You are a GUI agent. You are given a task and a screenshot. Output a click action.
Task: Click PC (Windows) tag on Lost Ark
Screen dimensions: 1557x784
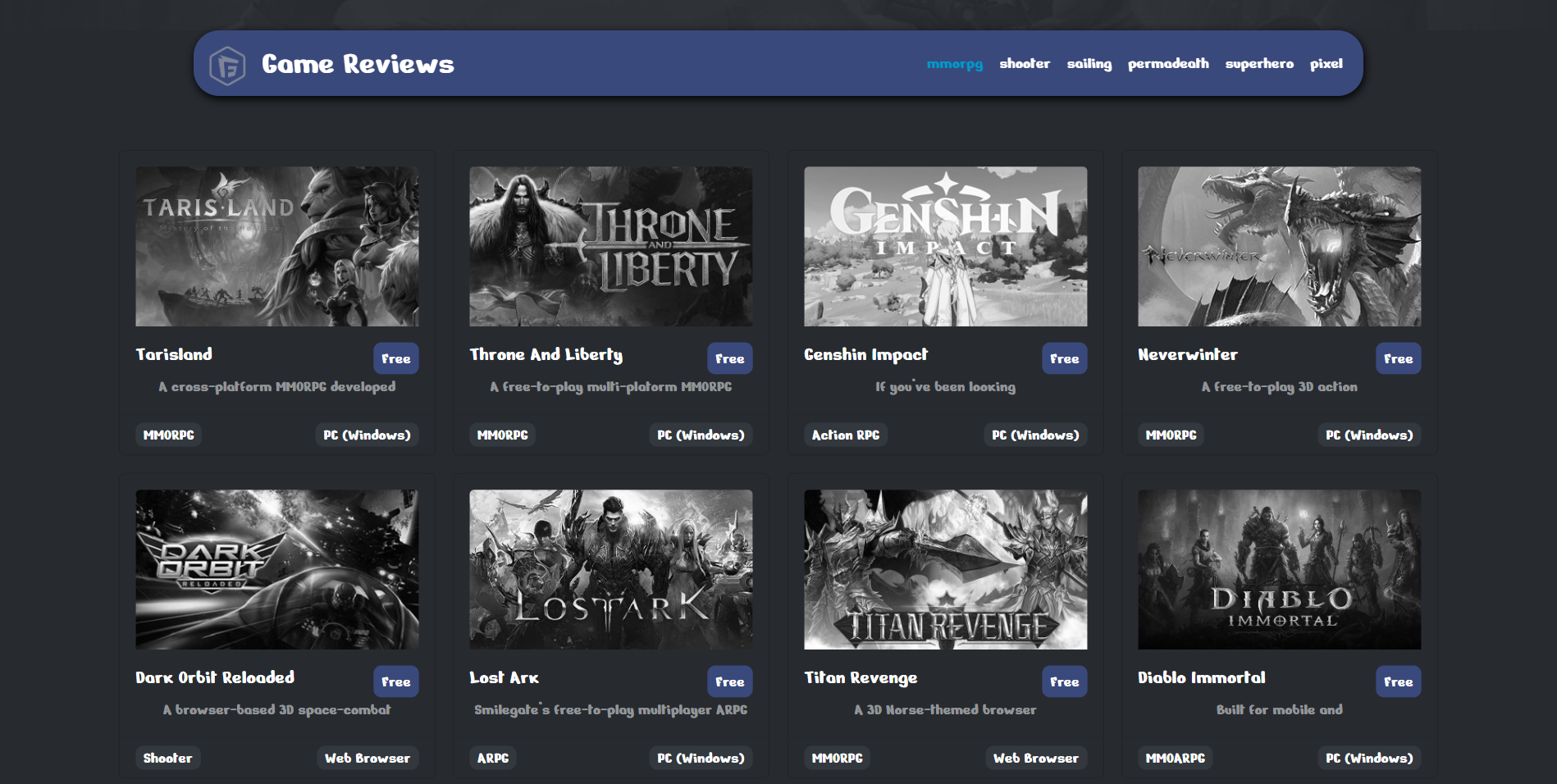701,758
